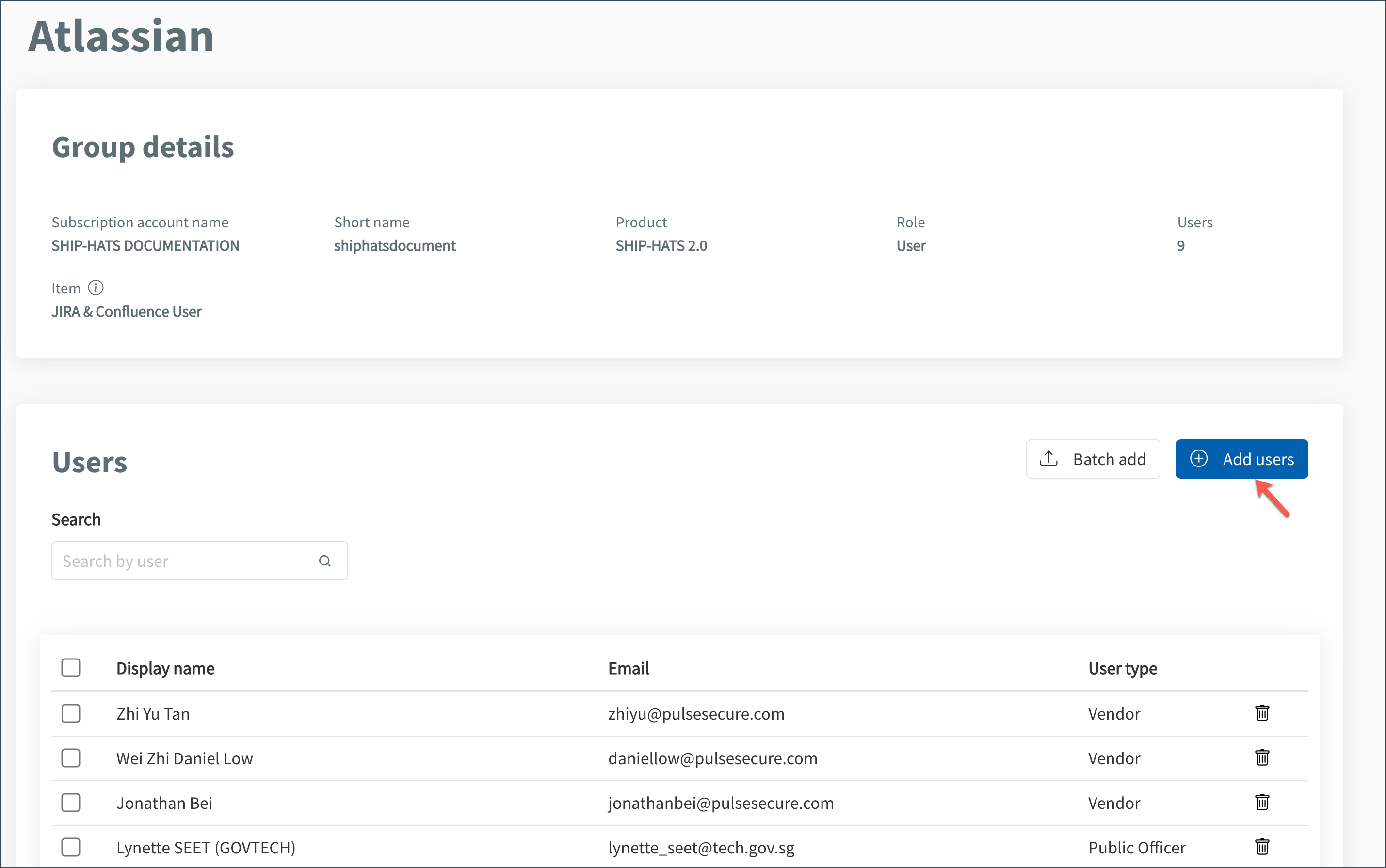Click the Item info icon

pos(96,288)
